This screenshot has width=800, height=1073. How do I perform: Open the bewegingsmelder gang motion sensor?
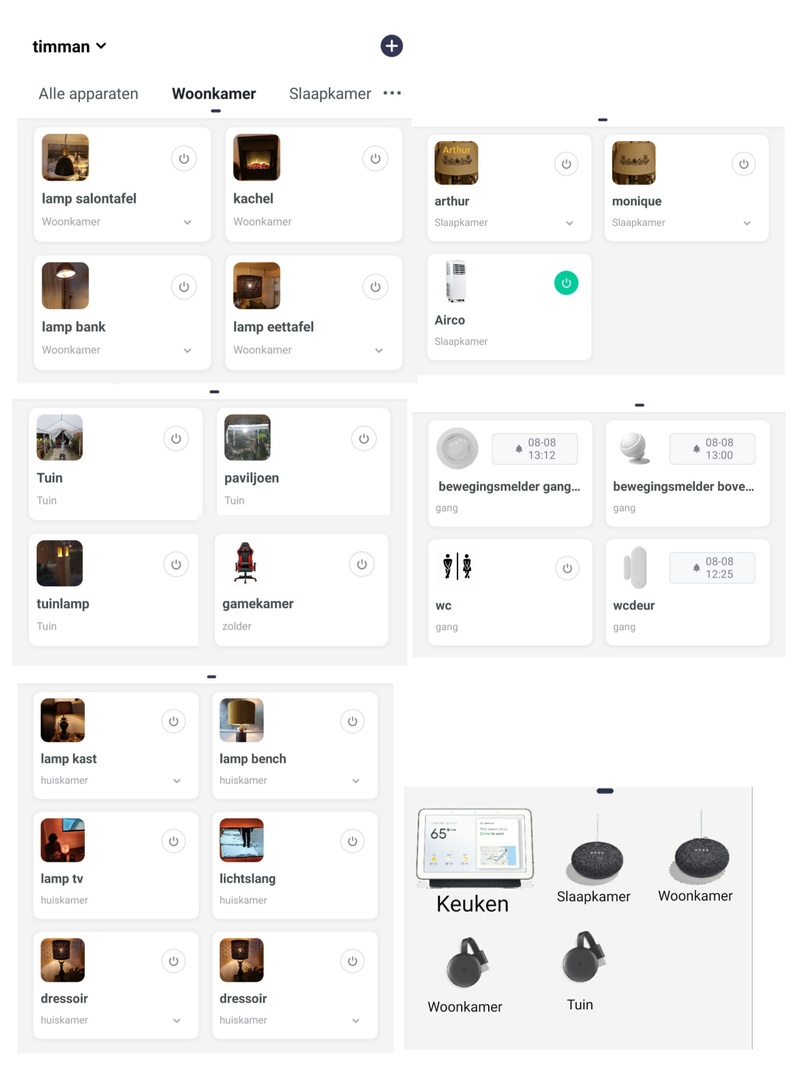(510, 473)
